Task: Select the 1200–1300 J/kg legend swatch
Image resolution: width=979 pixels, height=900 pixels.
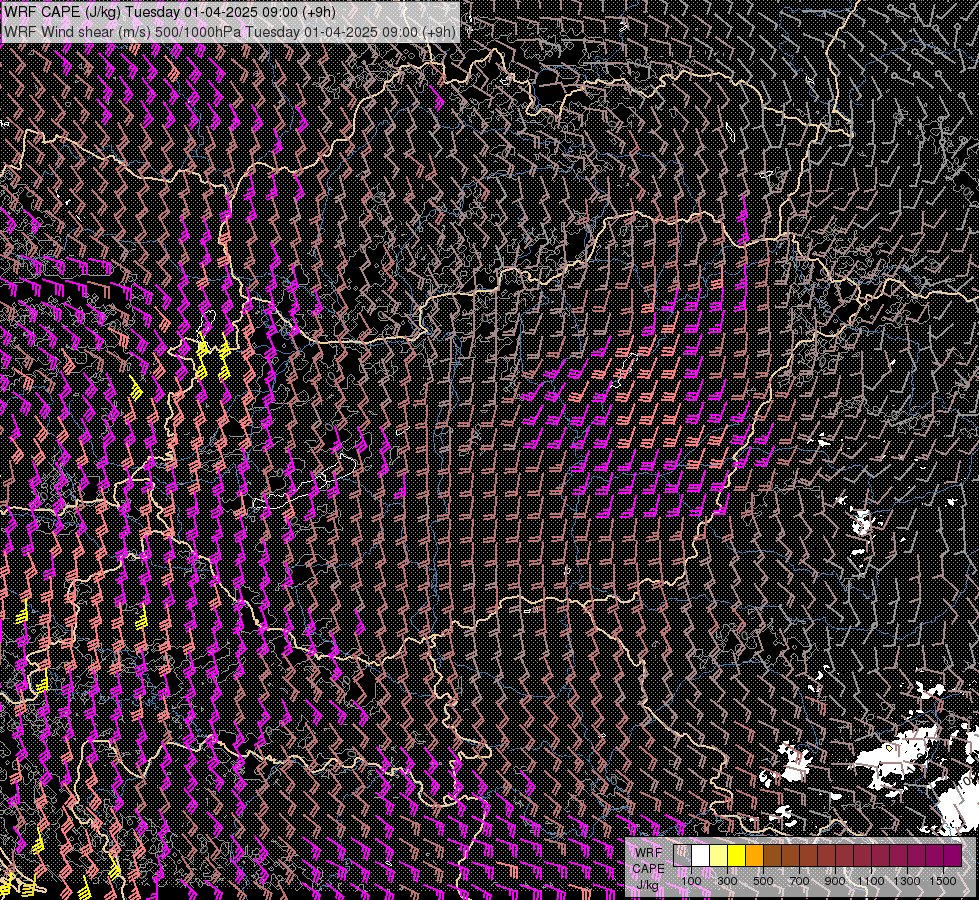Action: click(x=898, y=856)
